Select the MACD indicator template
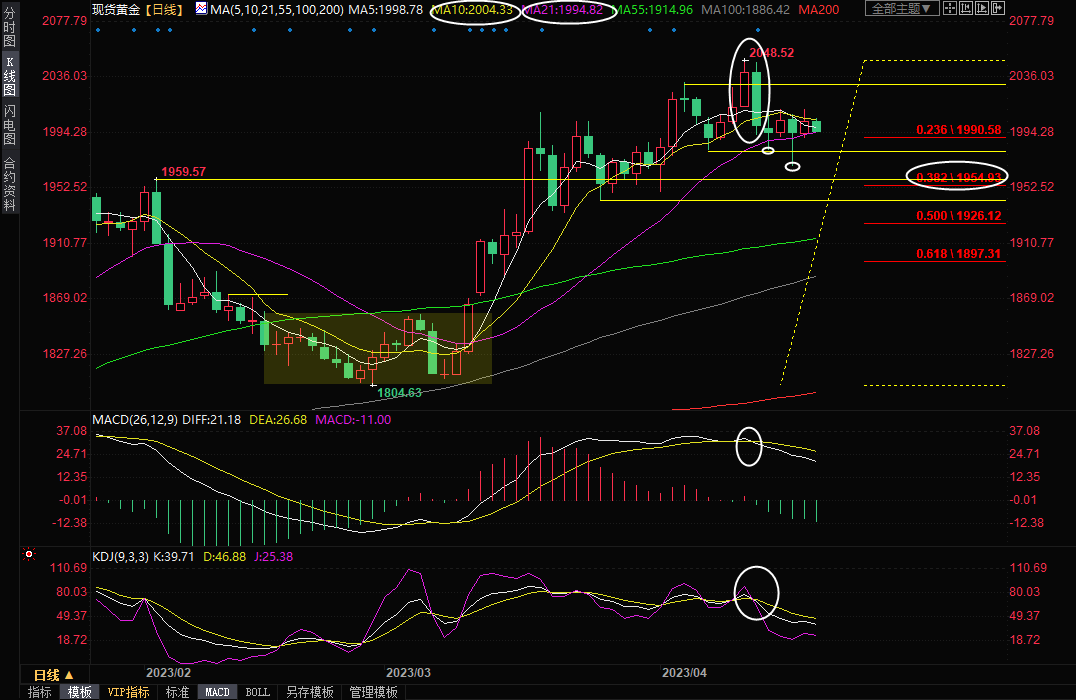 coord(217,692)
